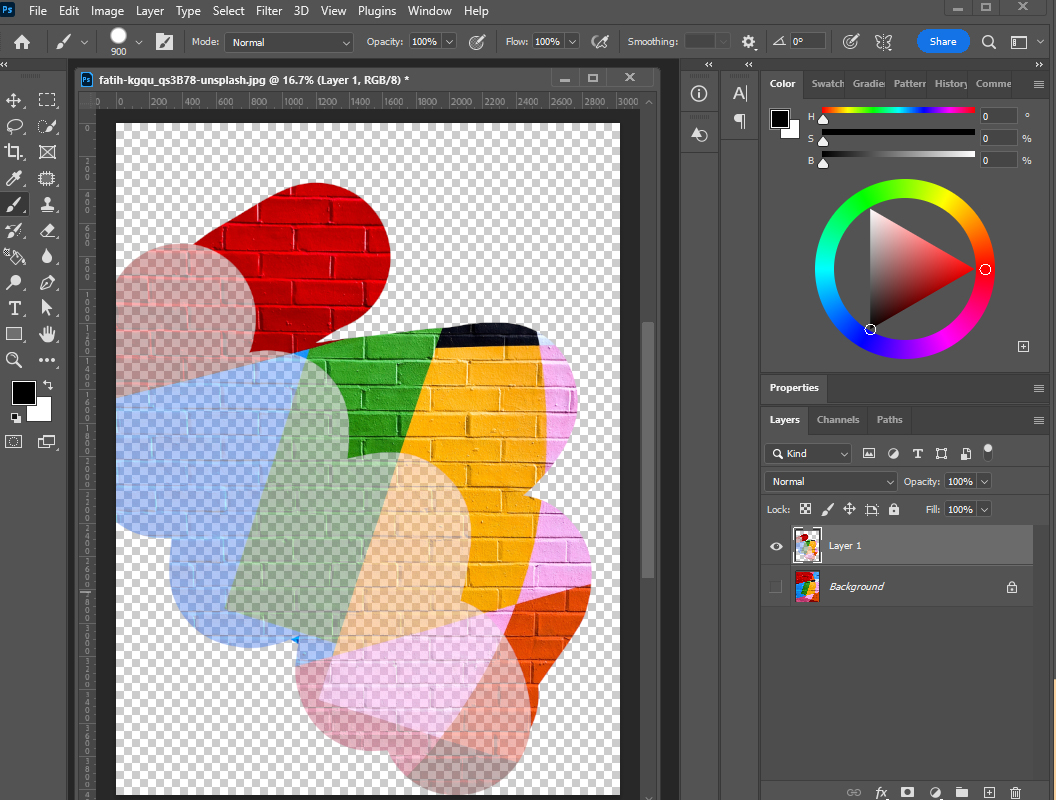The width and height of the screenshot is (1056, 800).
Task: Open the layer filter Kind dropdown
Action: point(808,454)
